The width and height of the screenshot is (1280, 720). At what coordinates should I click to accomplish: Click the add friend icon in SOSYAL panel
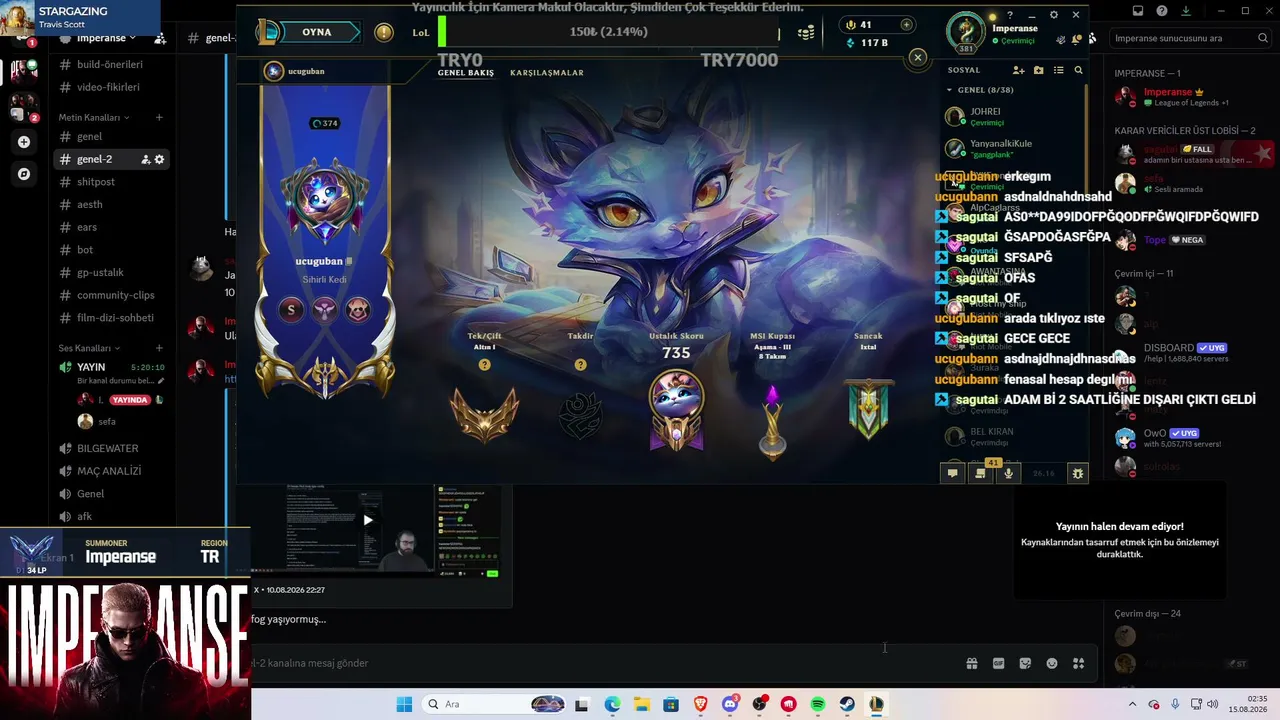(x=1018, y=70)
